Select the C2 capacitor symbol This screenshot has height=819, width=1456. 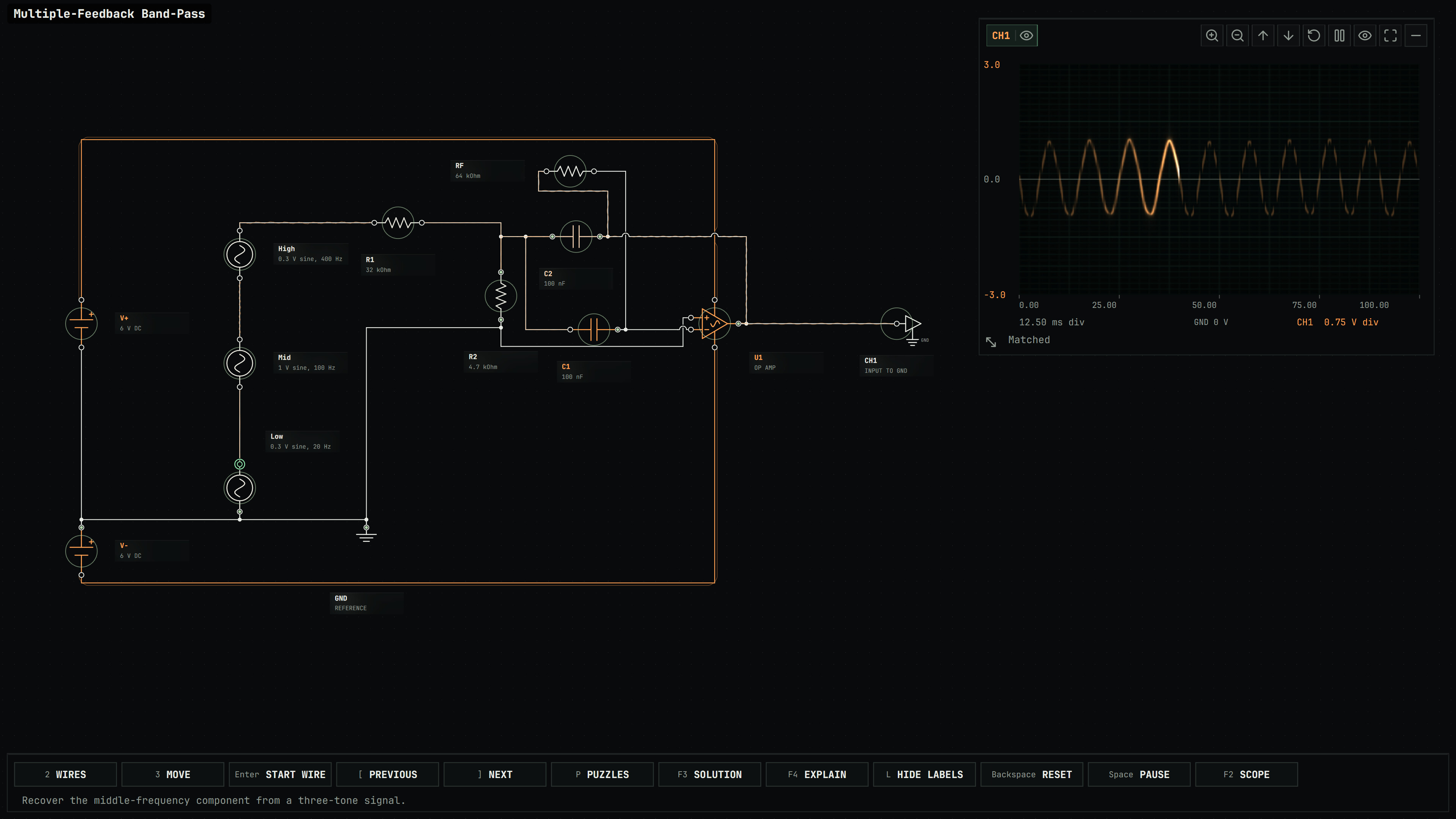[x=576, y=236]
